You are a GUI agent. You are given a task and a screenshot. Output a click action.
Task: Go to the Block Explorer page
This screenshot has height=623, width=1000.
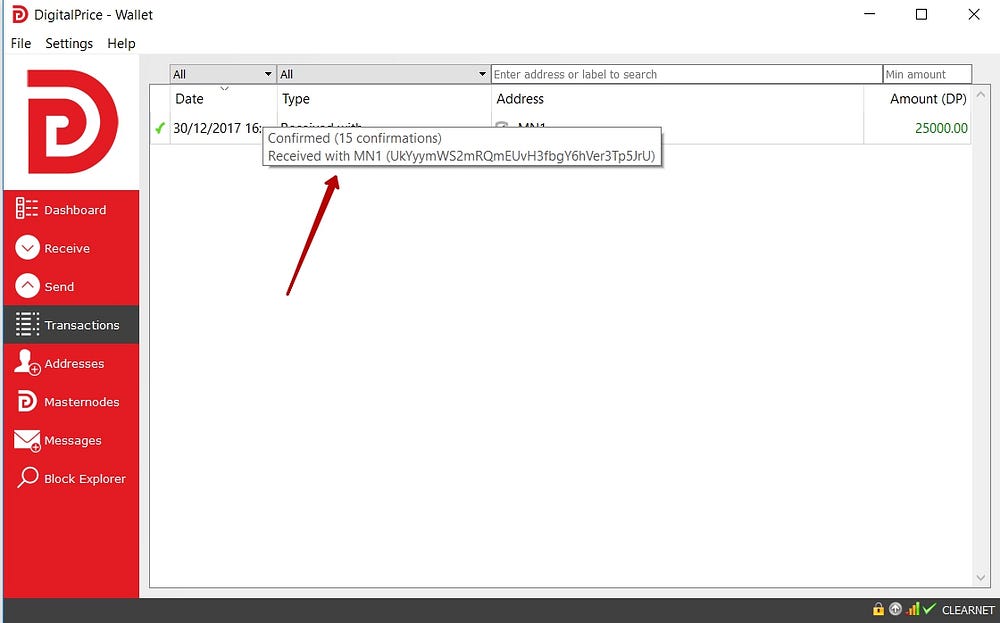pos(85,478)
